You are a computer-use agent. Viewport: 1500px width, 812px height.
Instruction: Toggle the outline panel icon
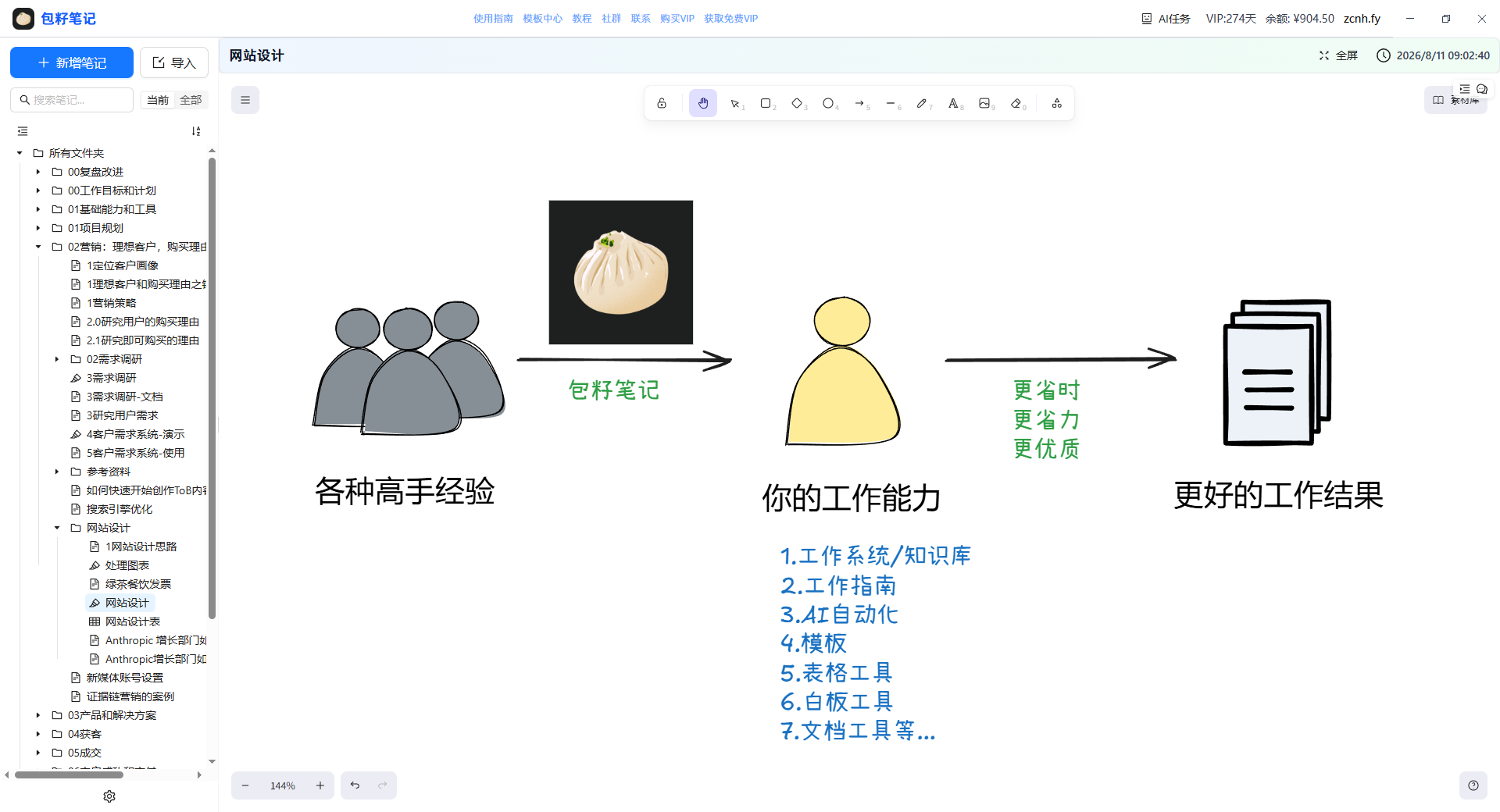click(x=1465, y=89)
